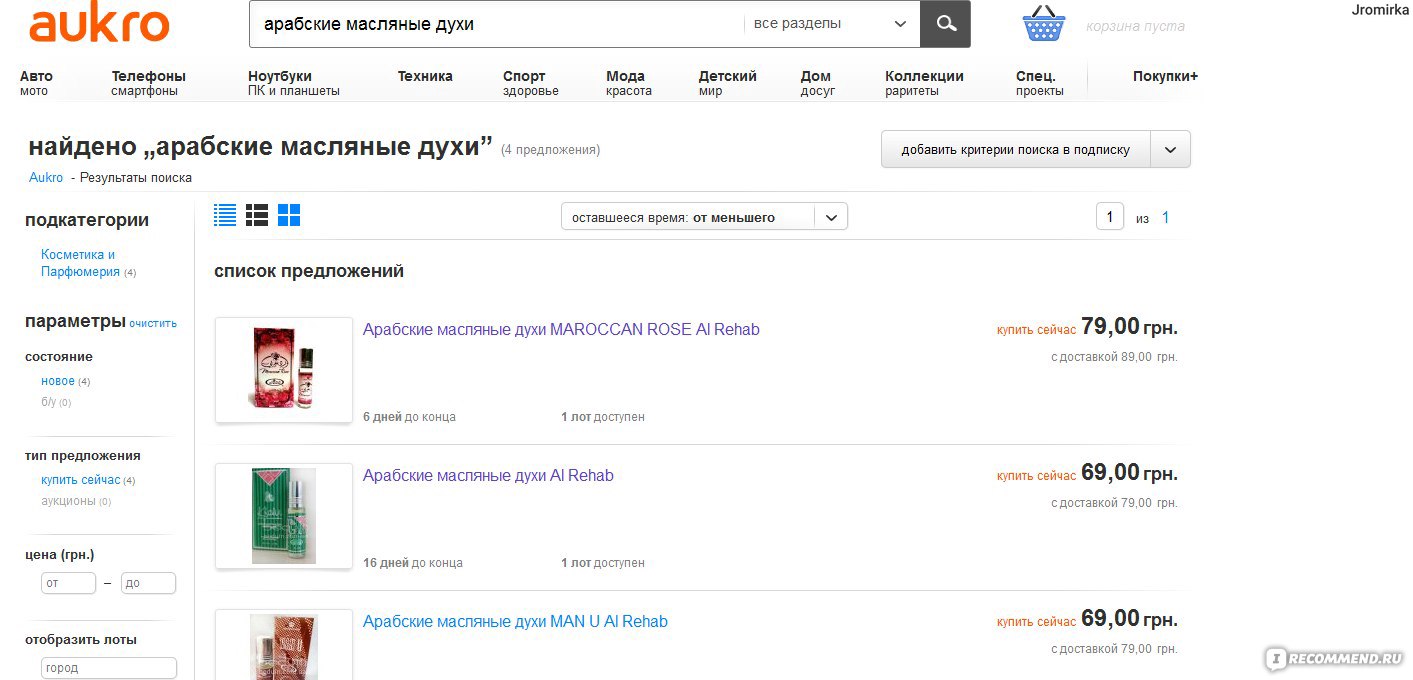This screenshot has height=680, width=1413.
Task: Open the Детский мир menu
Action: (728, 83)
